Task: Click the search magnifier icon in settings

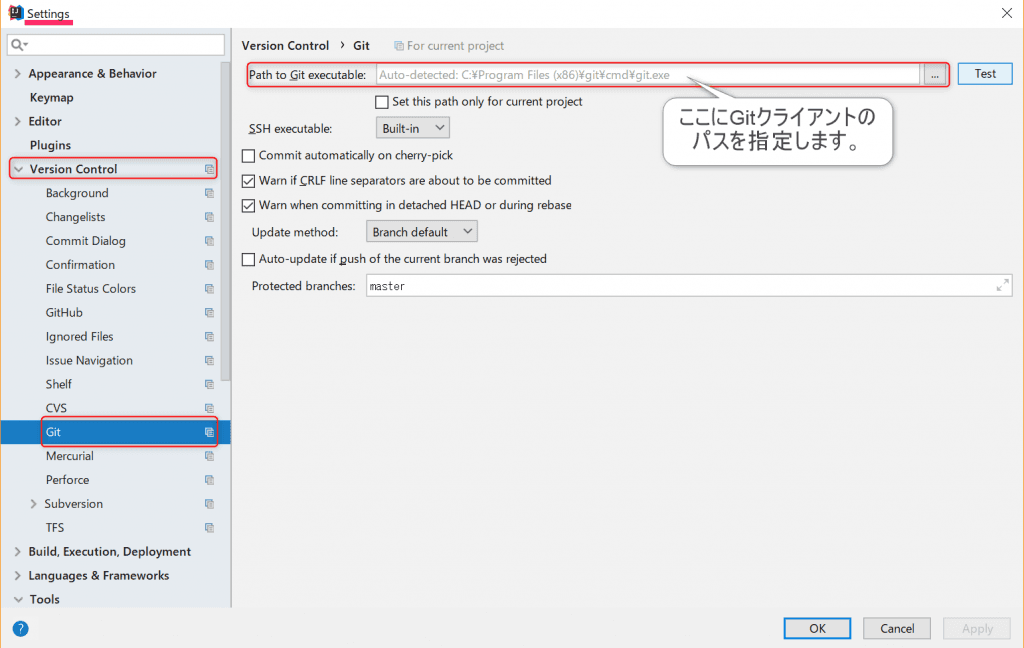Action: click(x=19, y=46)
